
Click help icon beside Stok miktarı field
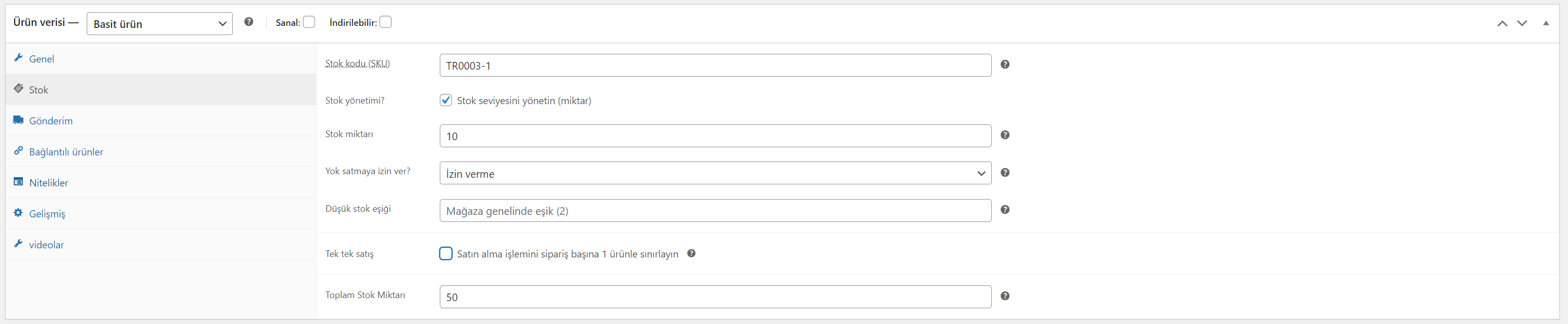[1005, 135]
